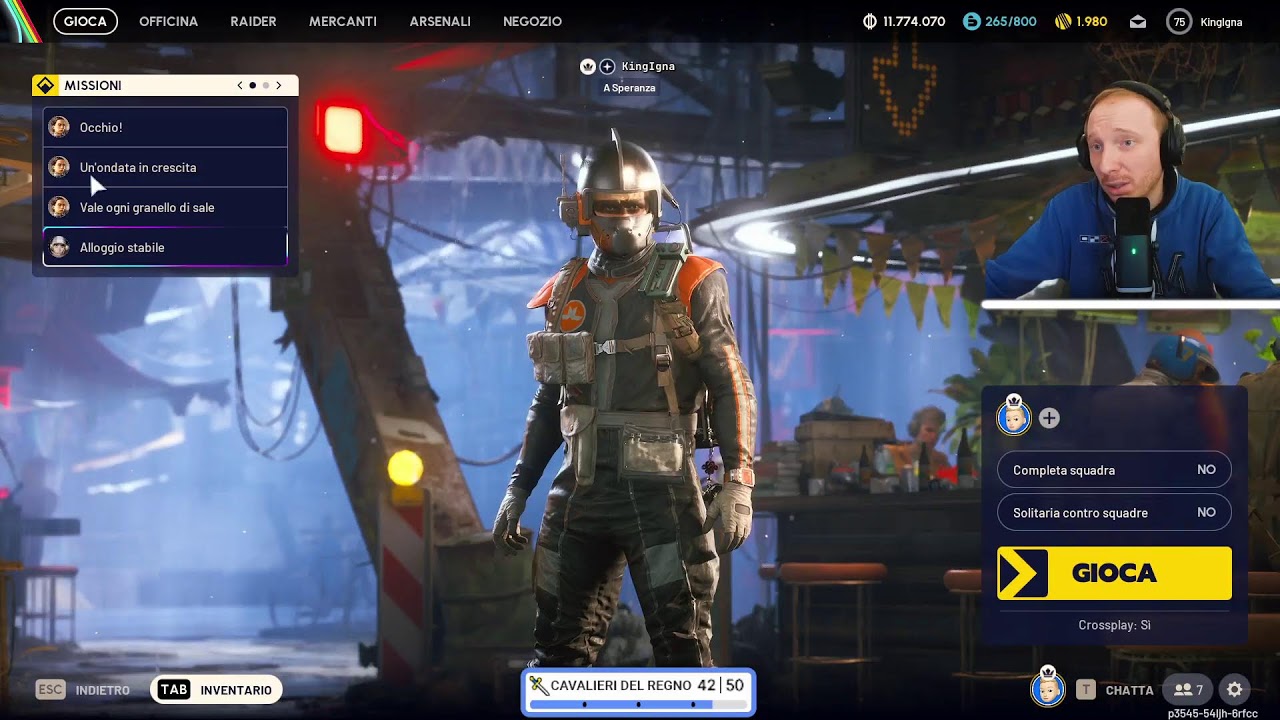Click the player avatar near the CHATTA button
The width and height of the screenshot is (1280, 720).
click(x=1048, y=689)
